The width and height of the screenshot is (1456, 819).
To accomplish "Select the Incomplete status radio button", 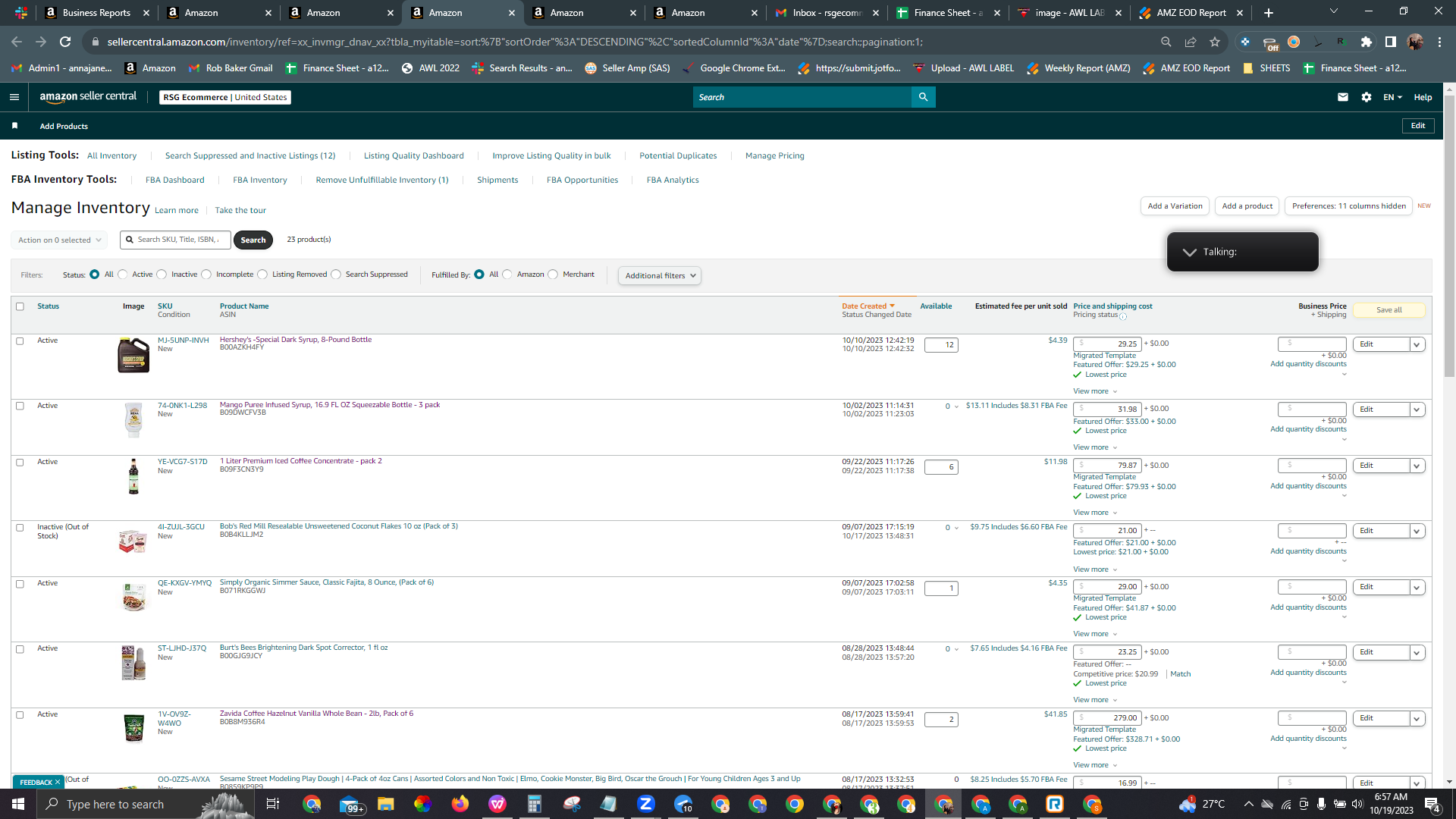I will [x=206, y=275].
